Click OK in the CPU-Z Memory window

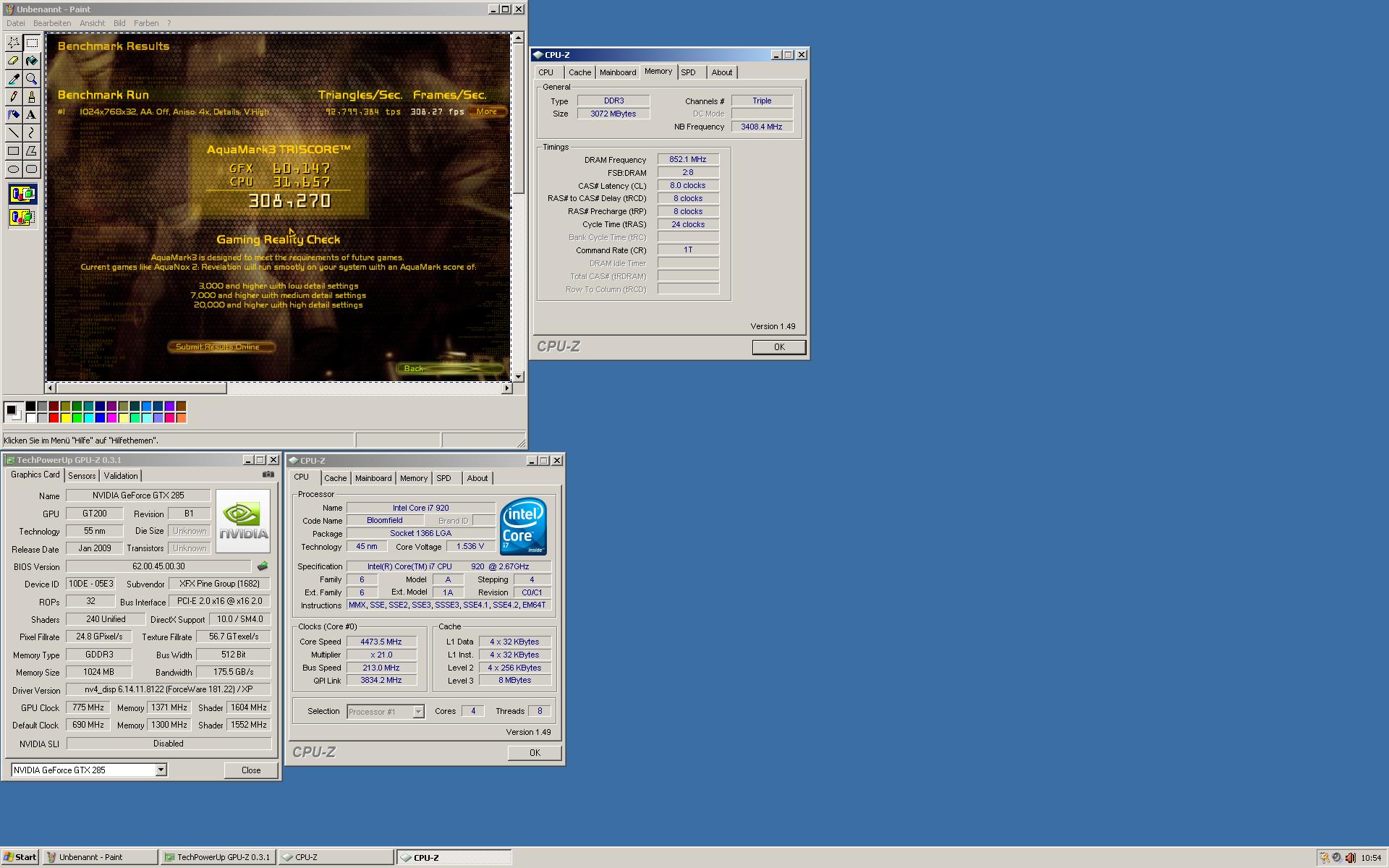779,347
